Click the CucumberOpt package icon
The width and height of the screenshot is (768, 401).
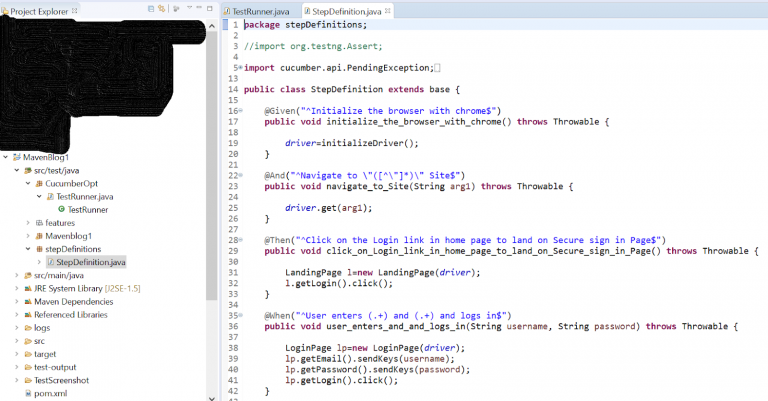coord(39,184)
